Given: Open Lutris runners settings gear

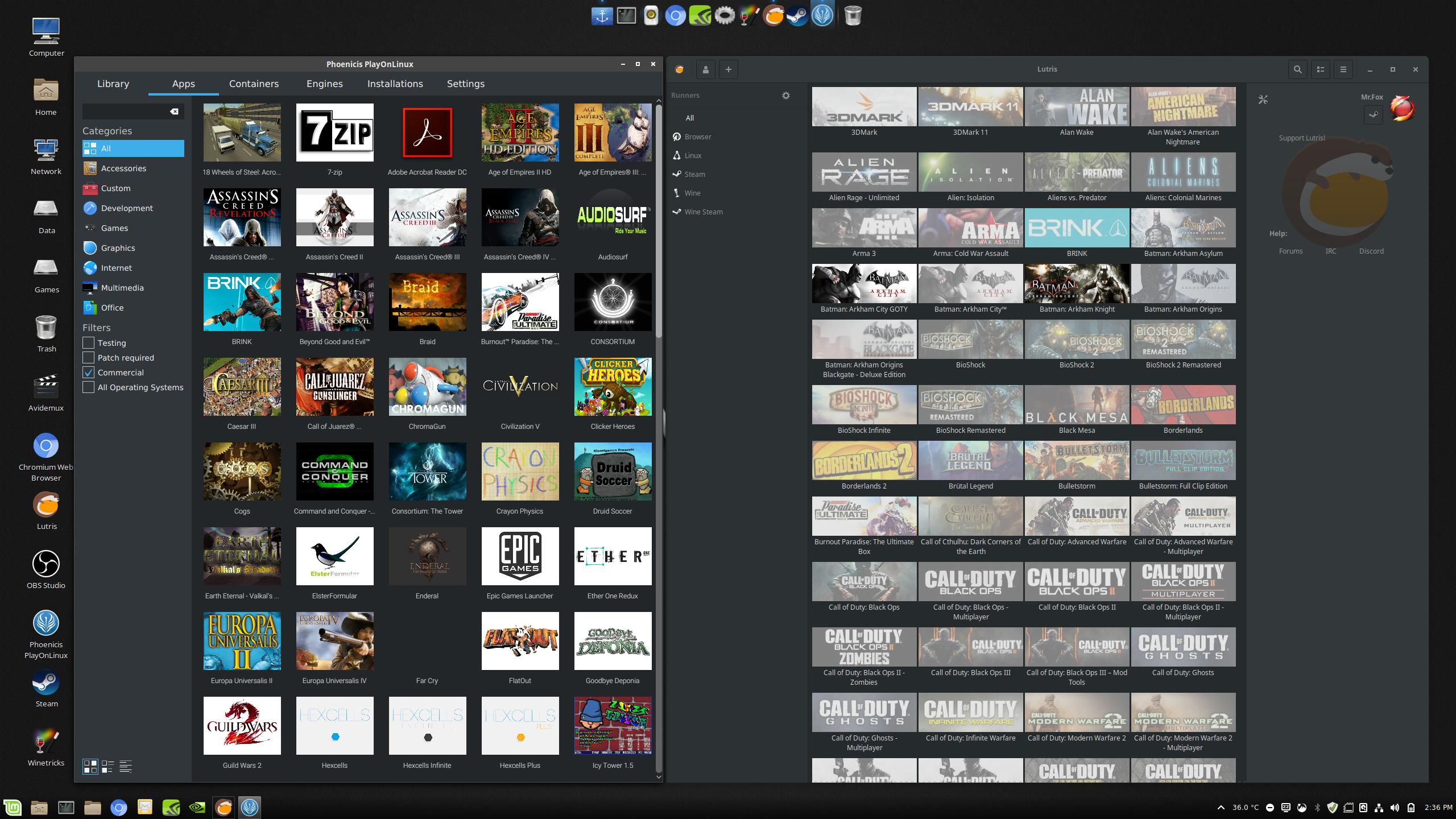Looking at the screenshot, I should coord(786,96).
